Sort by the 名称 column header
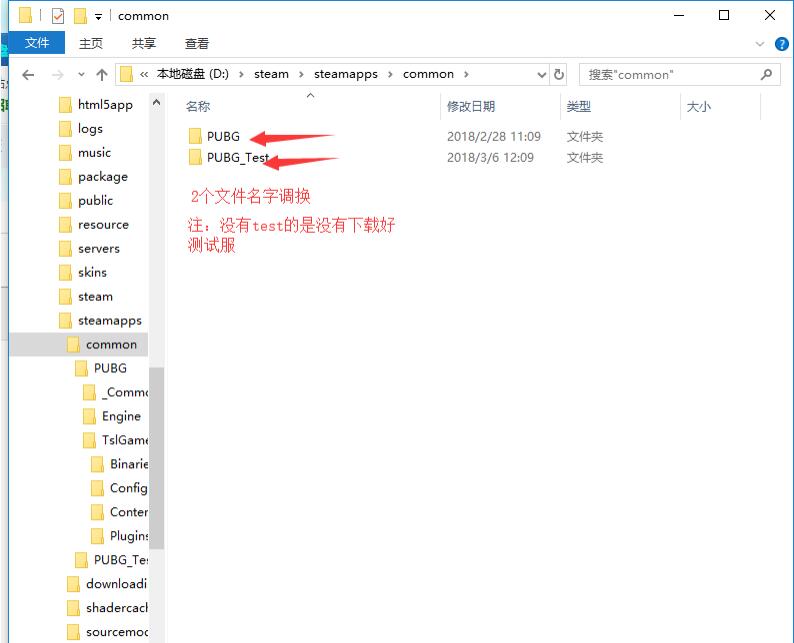Screen dimensions: 794x643 [198, 106]
